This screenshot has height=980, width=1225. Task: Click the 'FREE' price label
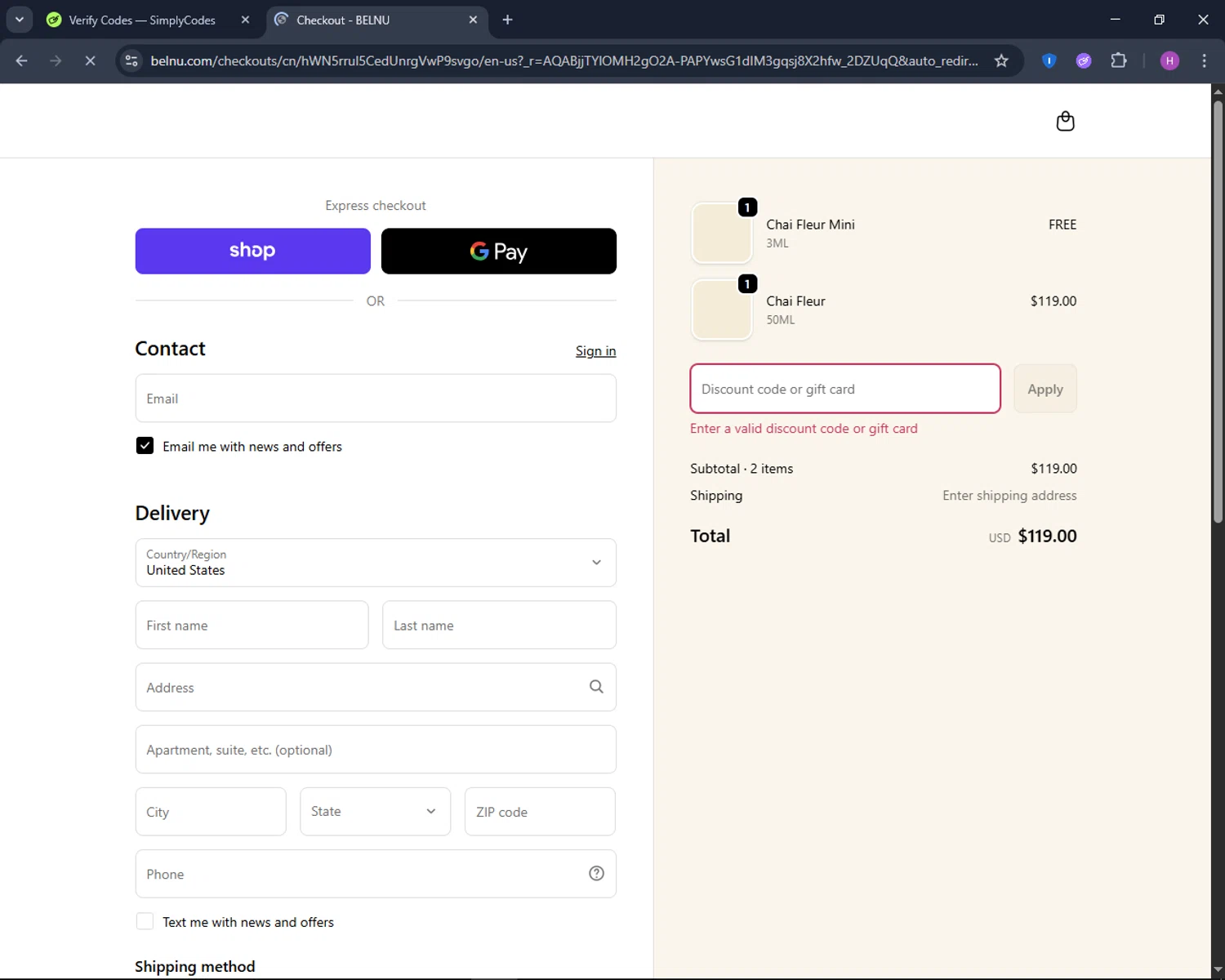pyautogui.click(x=1062, y=225)
